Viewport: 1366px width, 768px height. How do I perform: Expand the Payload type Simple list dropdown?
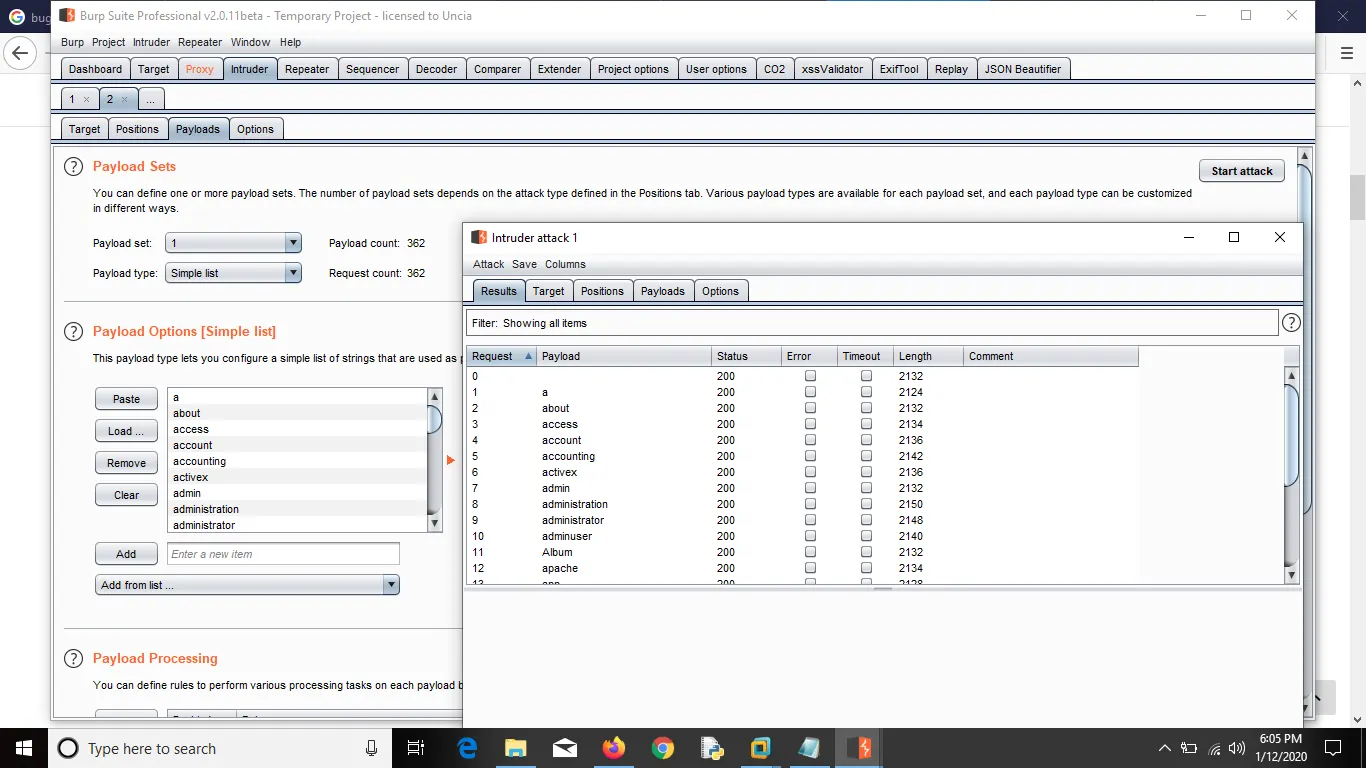coord(233,273)
